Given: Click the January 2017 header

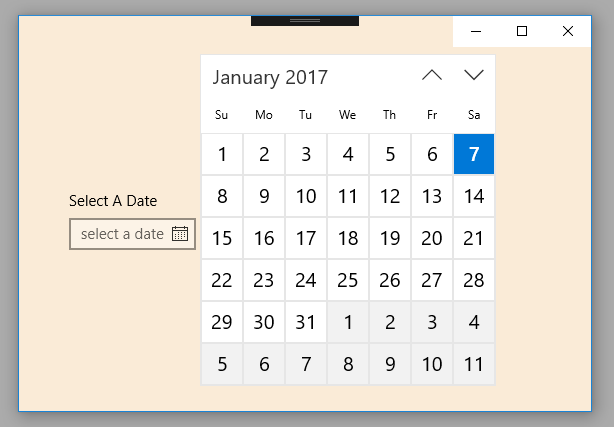Looking at the screenshot, I should point(270,77).
